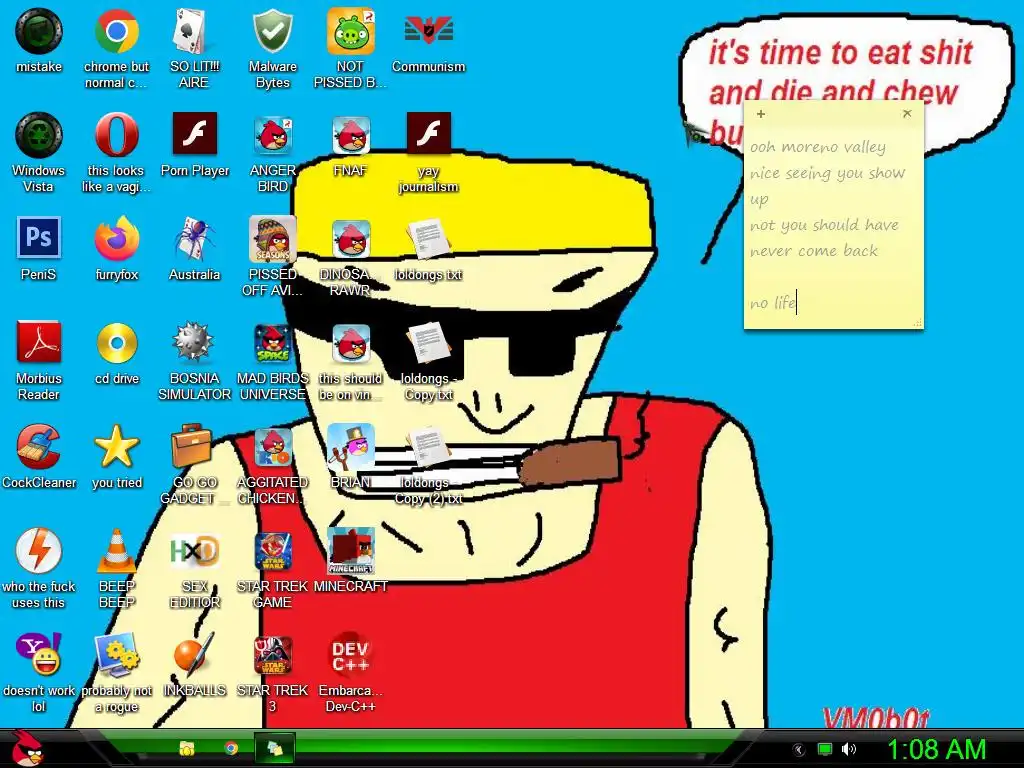Screen dimensions: 1024x768
Task: Open 'MAD BIRDS UNIVERSE' Space icon
Action: click(272, 343)
